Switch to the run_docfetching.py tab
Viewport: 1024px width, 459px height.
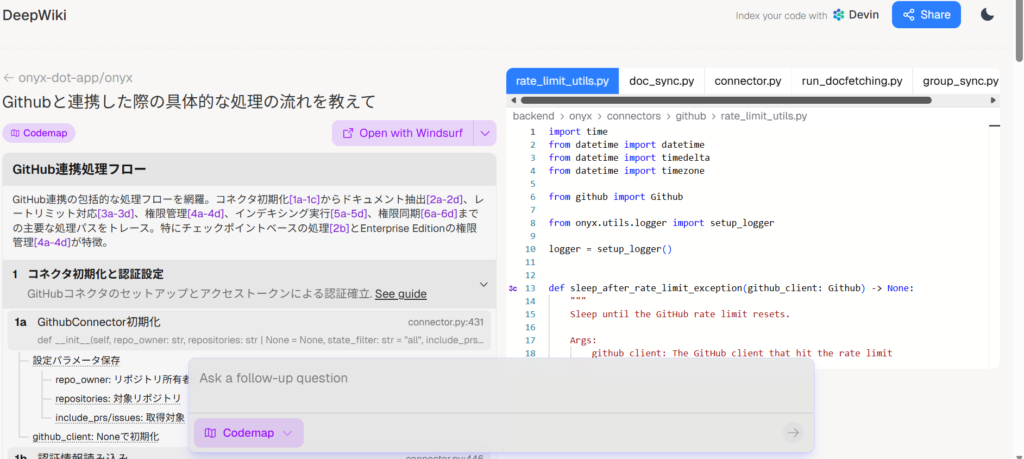[x=852, y=80]
